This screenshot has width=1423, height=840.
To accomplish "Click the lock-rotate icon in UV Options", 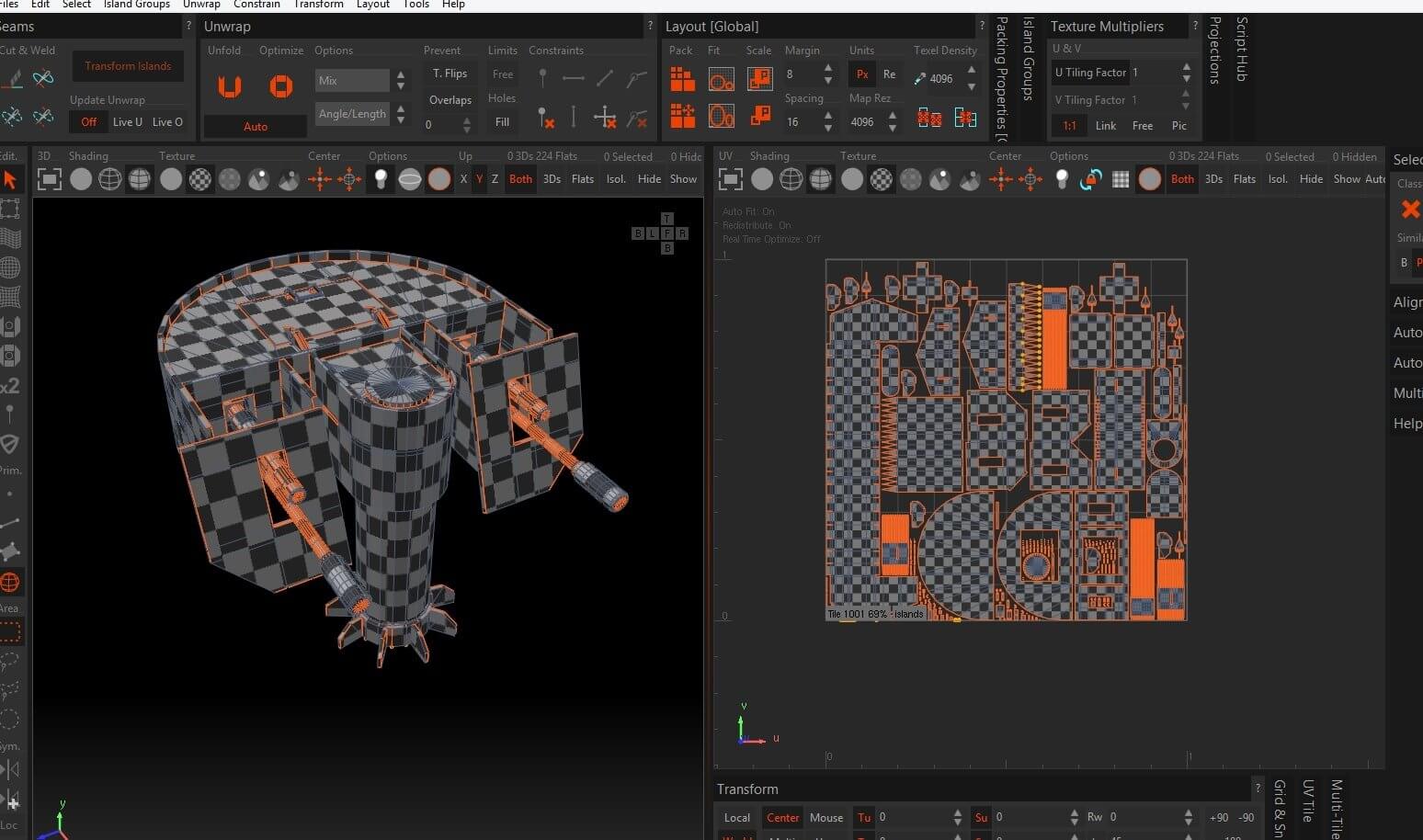I will (x=1090, y=179).
